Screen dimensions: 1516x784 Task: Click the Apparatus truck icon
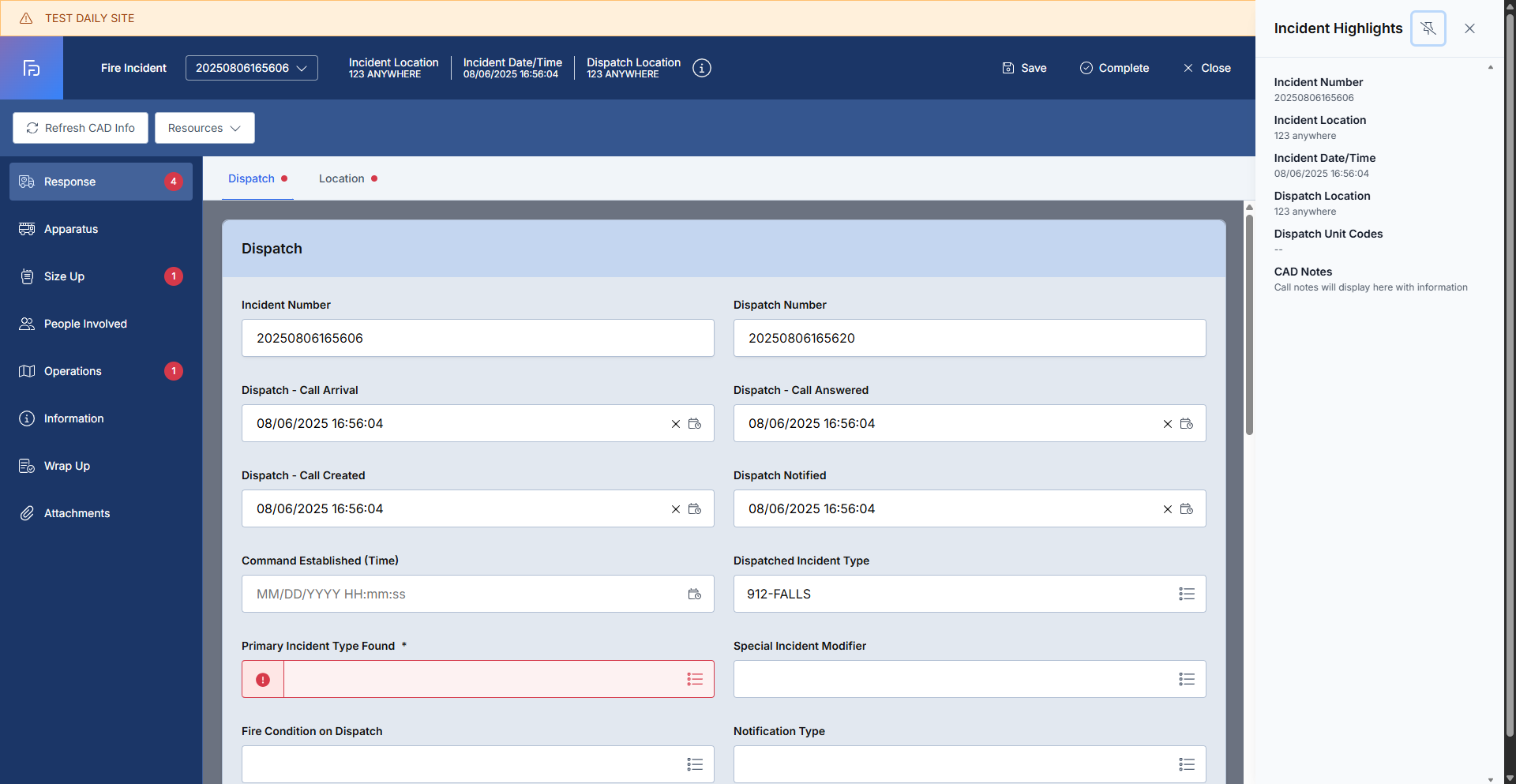[x=27, y=229]
